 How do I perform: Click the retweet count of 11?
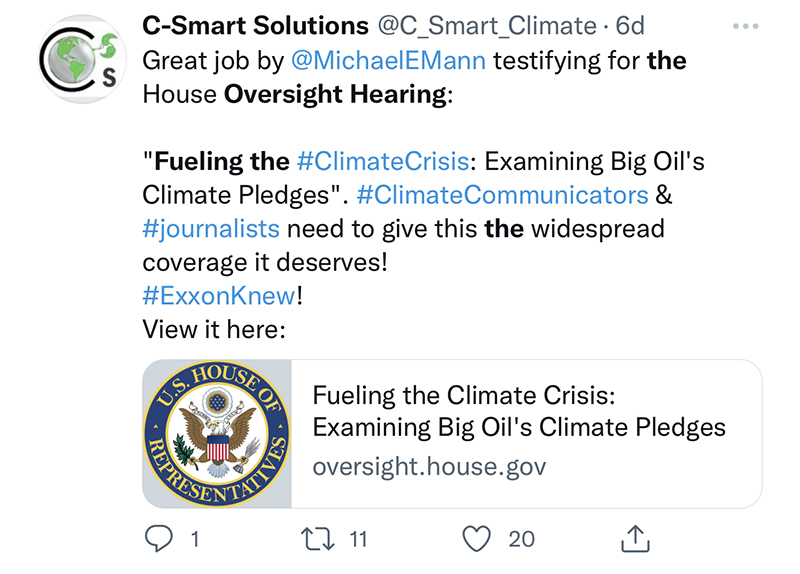[357, 540]
